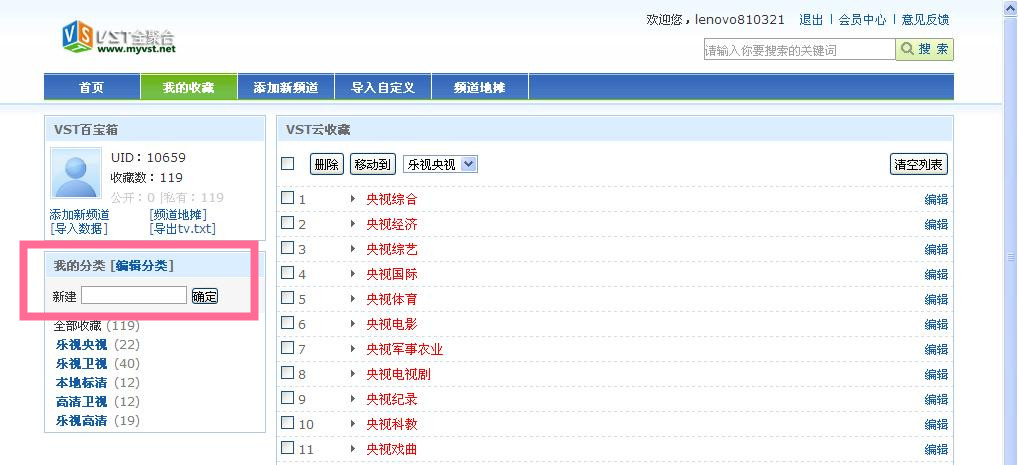Open the 乐视央视 category dropdown
The width and height of the screenshot is (1018, 465).
coord(440,164)
